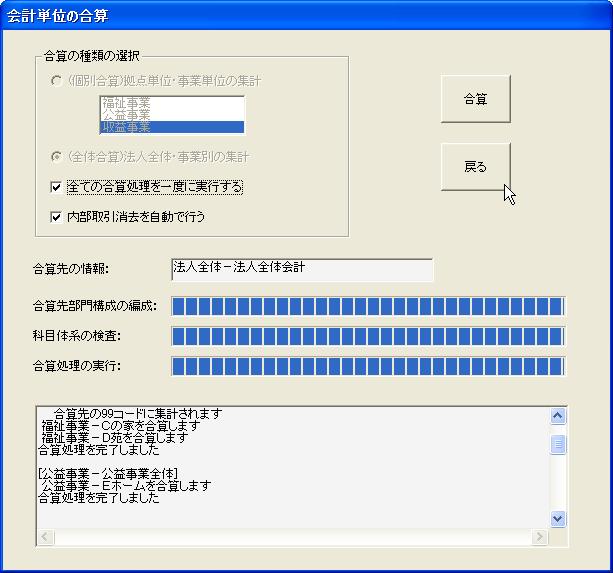Click the log scroll down arrow
Image resolution: width=613 pixels, height=573 pixels.
pyautogui.click(x=558, y=519)
